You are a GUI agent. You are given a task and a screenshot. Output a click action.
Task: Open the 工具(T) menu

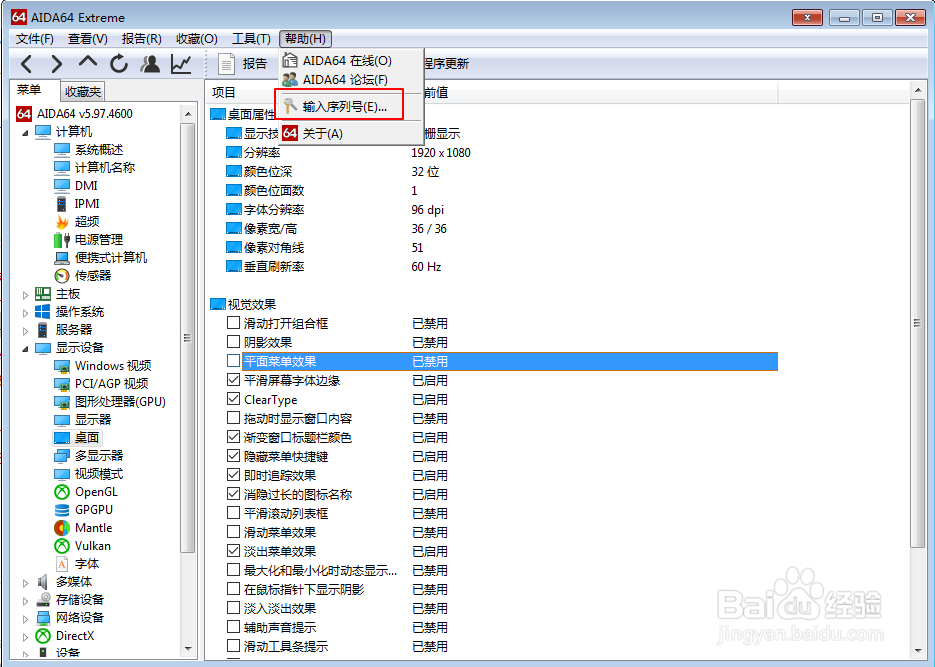(x=251, y=39)
